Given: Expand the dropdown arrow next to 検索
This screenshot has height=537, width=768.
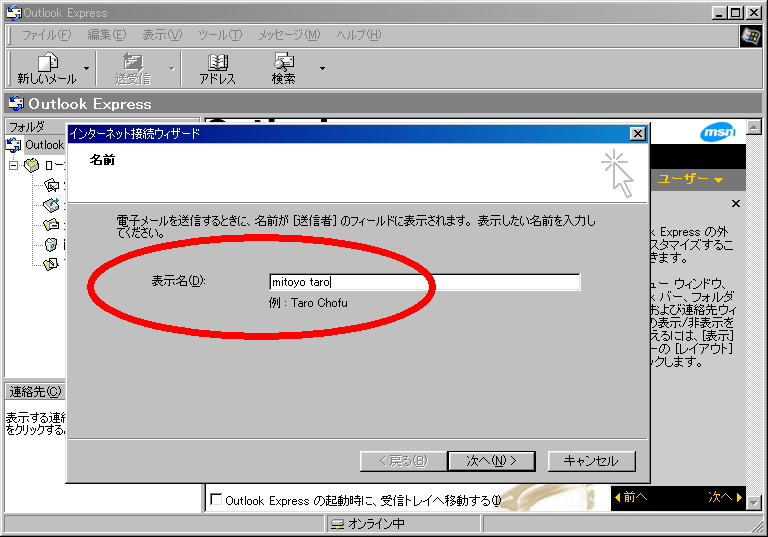Looking at the screenshot, I should pyautogui.click(x=322, y=69).
